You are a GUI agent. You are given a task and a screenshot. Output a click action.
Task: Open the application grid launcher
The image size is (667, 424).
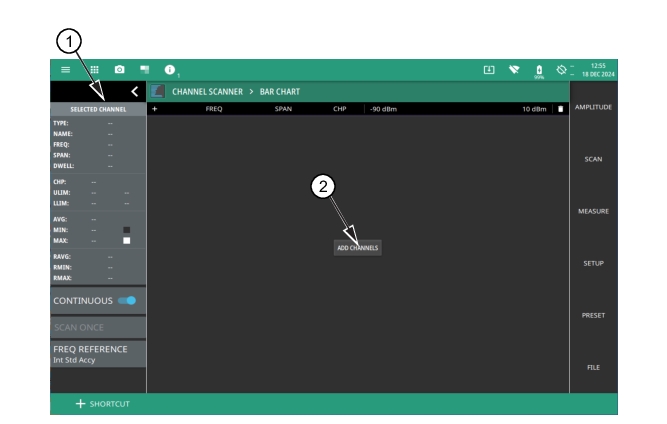[93, 69]
